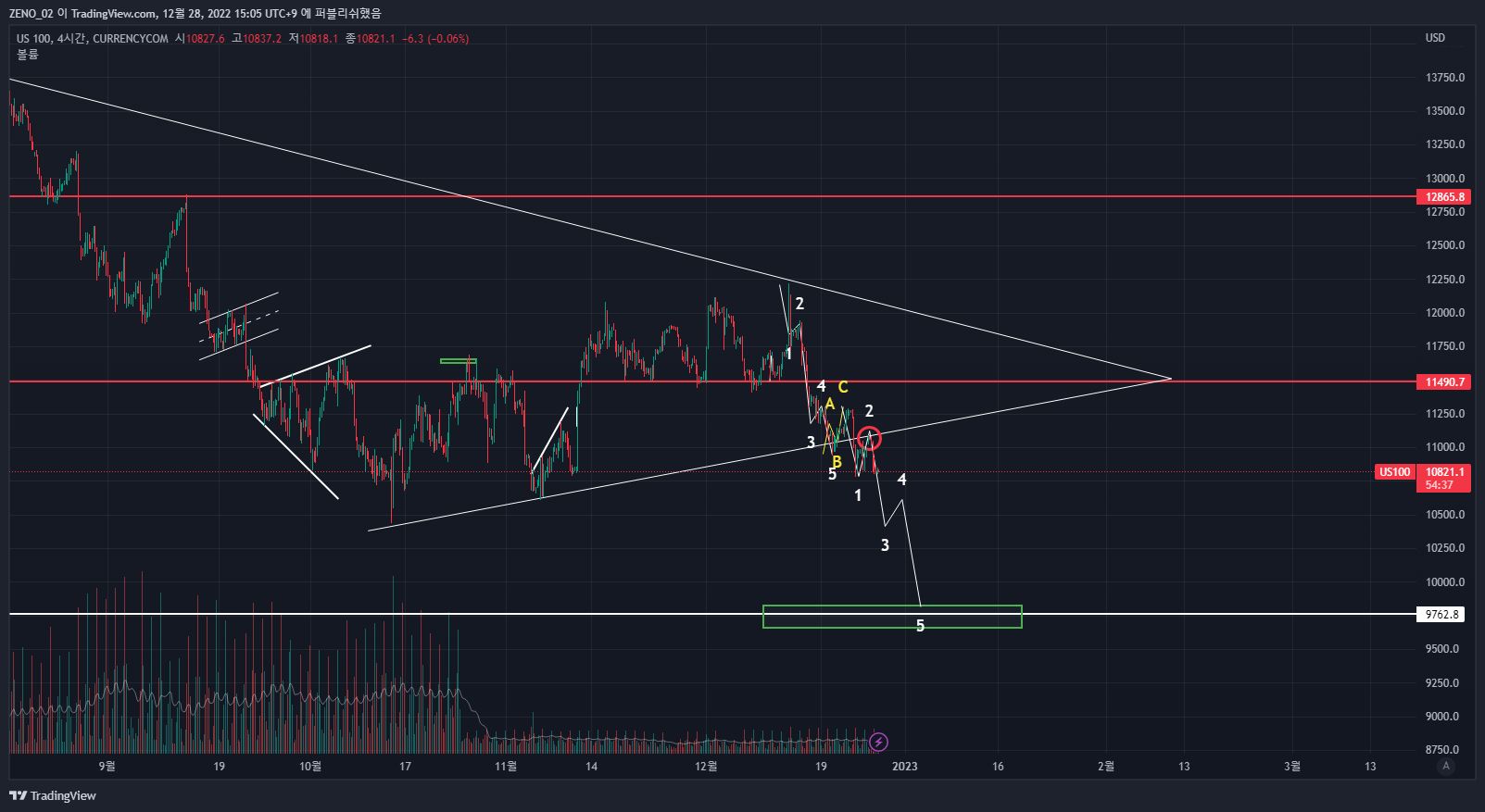
Task: Click the red circle marker on the chart
Action: [869, 438]
